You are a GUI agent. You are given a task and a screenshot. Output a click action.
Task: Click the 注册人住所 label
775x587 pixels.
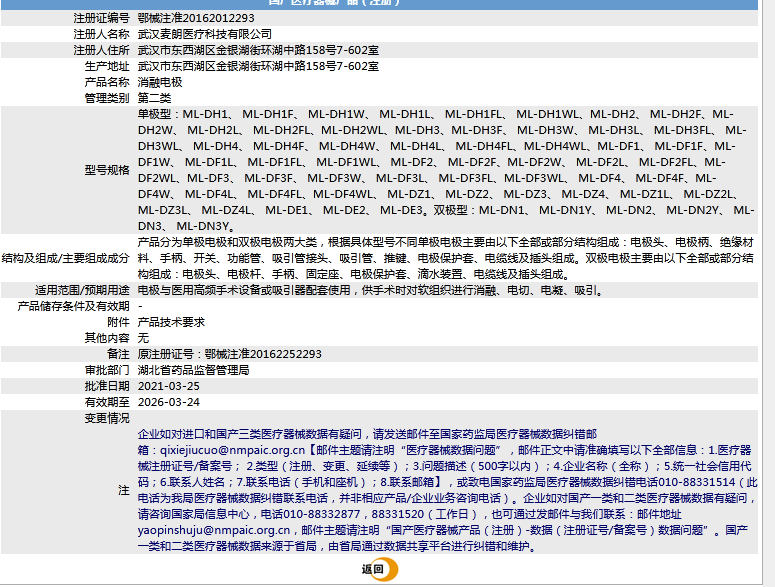pyautogui.click(x=101, y=50)
